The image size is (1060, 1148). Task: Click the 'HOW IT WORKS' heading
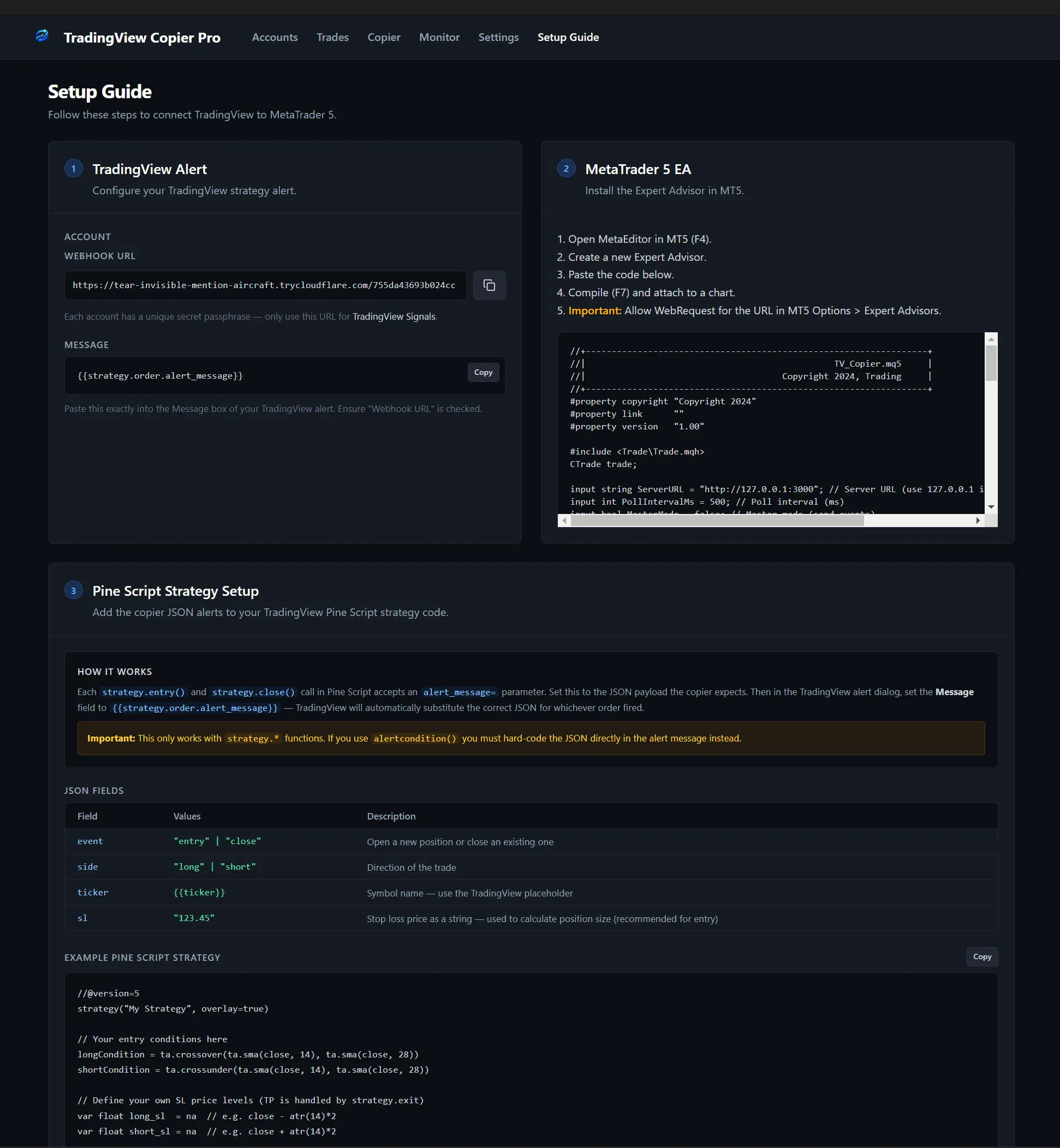click(115, 672)
